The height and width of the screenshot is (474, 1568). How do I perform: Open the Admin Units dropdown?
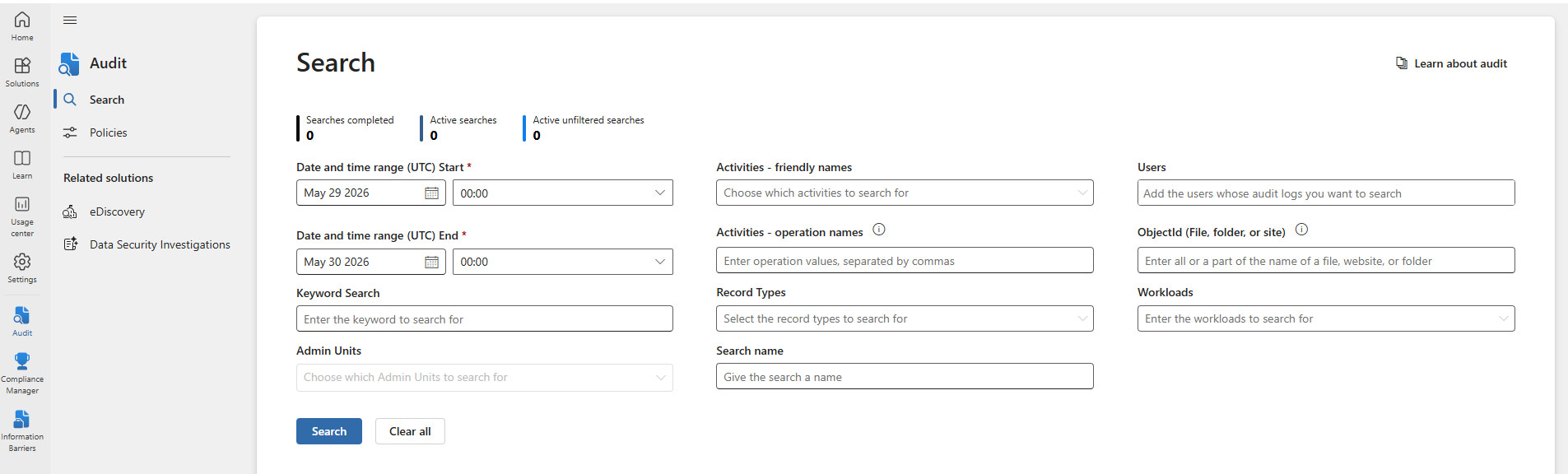click(x=485, y=378)
